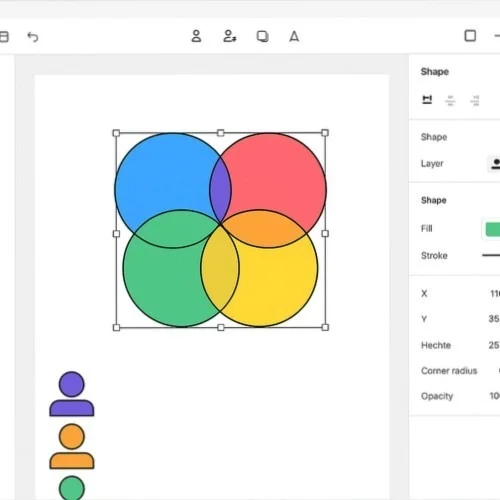
Task: Select the person with settings icon
Action: (230, 36)
